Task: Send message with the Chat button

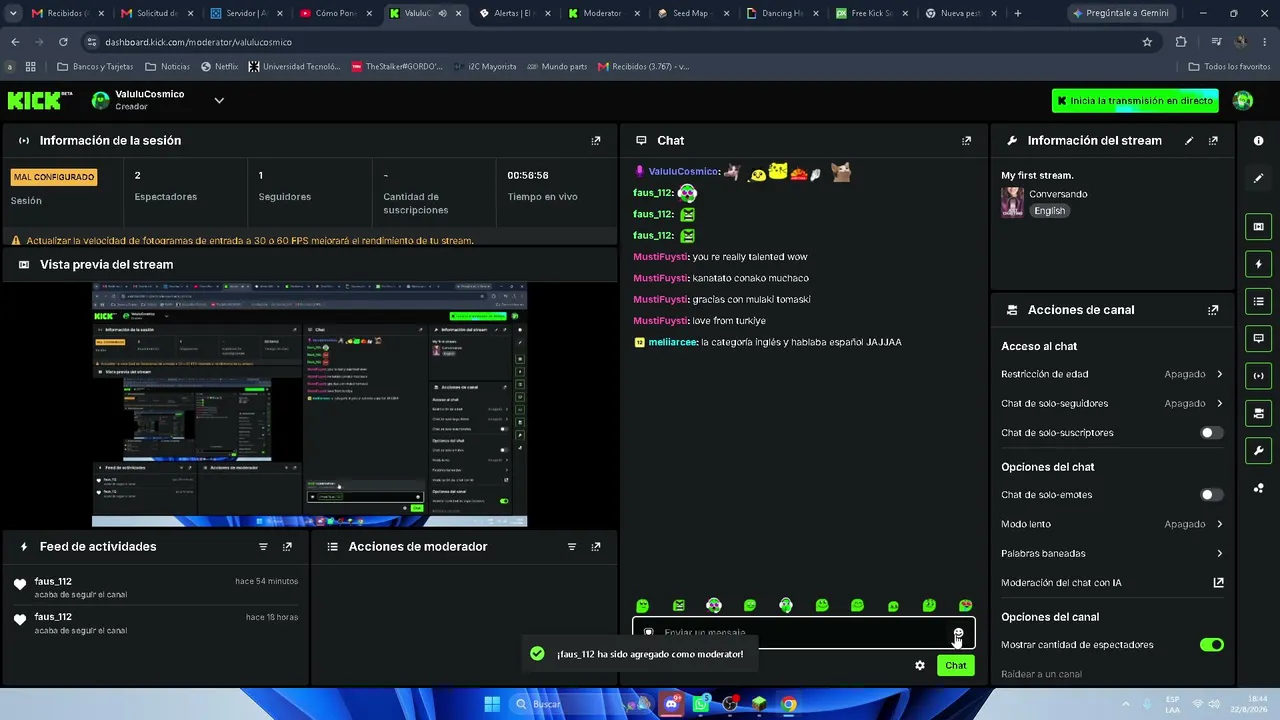Action: (x=956, y=666)
